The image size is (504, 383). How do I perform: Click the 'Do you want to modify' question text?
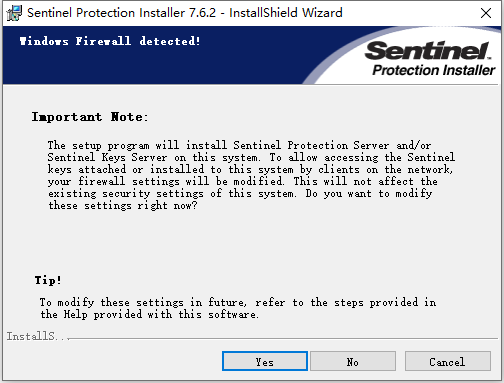[369, 194]
